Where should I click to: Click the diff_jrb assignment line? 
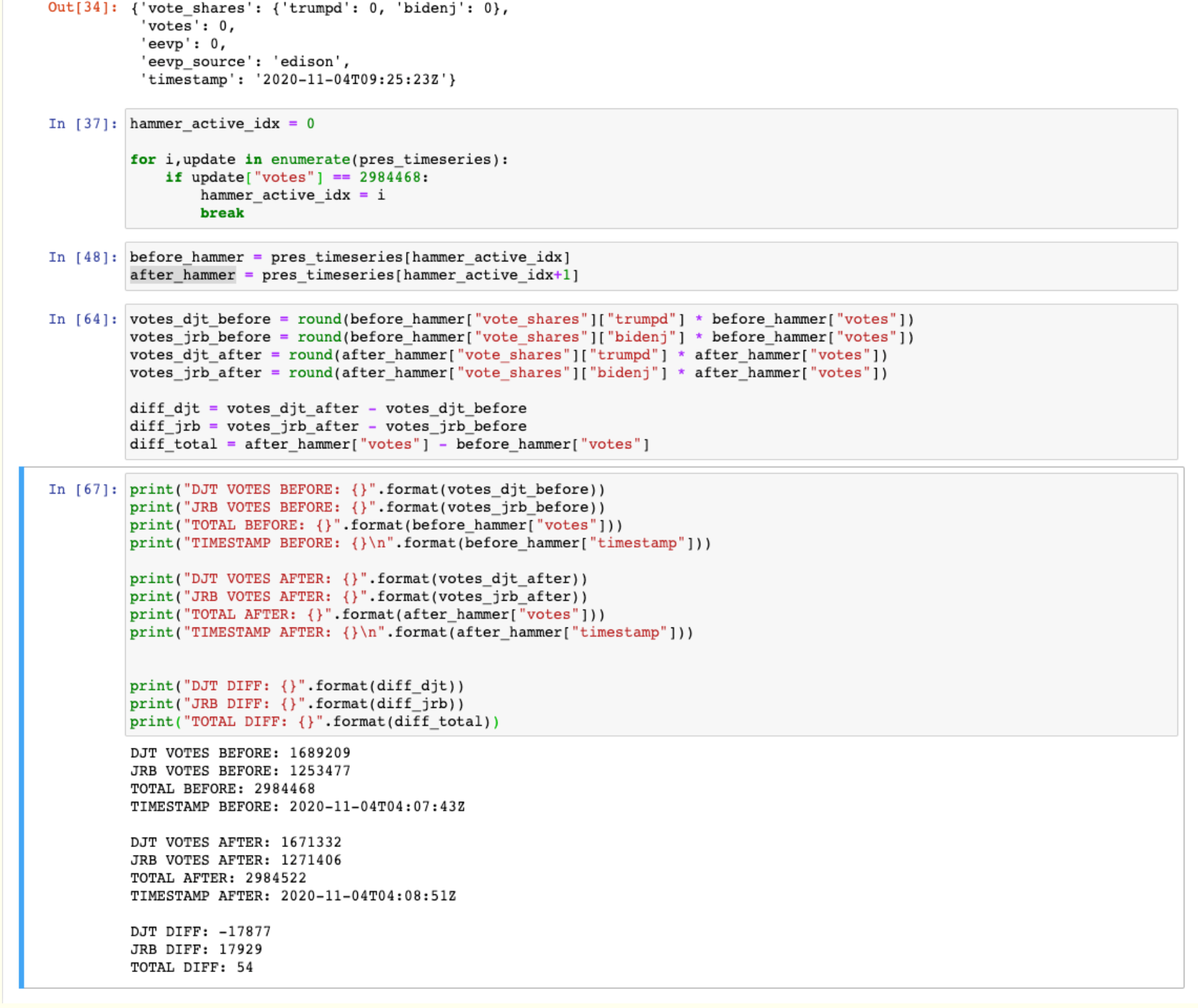coord(328,426)
